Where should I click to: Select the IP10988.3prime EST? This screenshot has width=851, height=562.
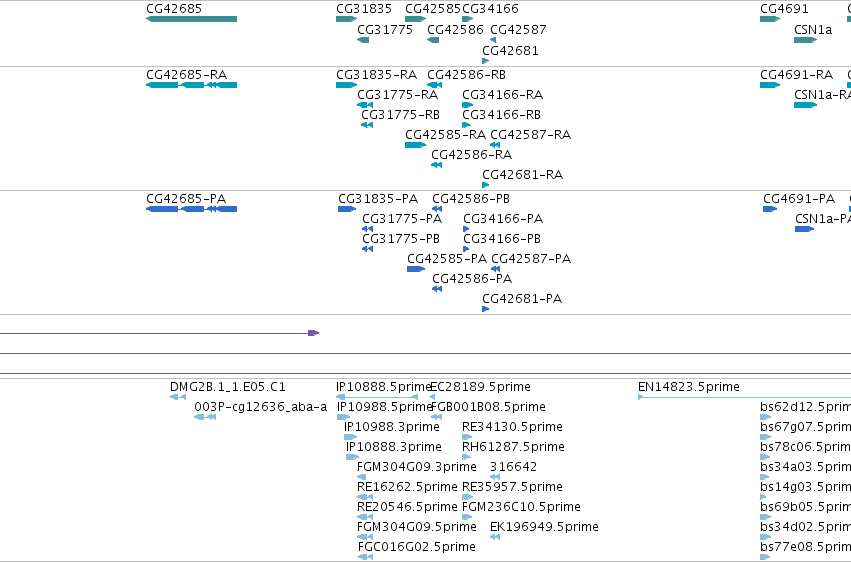[x=351, y=438]
